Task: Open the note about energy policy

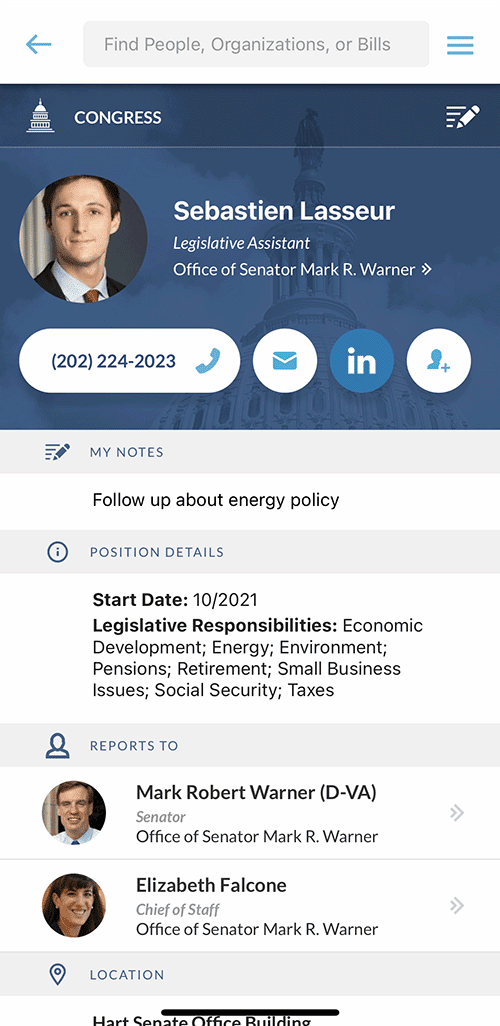Action: pyautogui.click(x=216, y=501)
